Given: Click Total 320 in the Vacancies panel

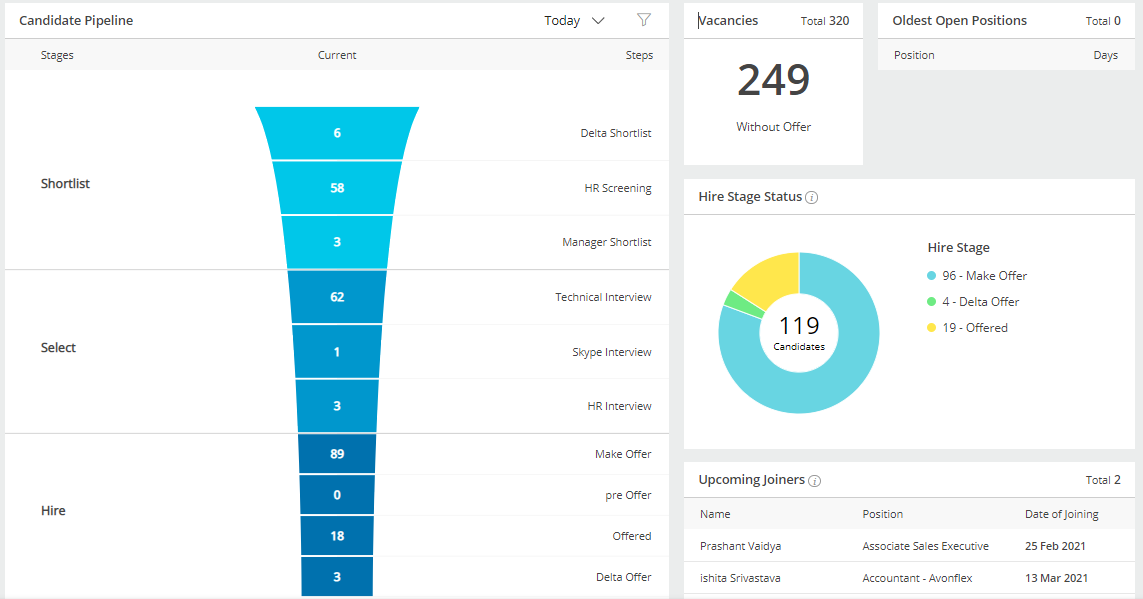Looking at the screenshot, I should [x=825, y=20].
